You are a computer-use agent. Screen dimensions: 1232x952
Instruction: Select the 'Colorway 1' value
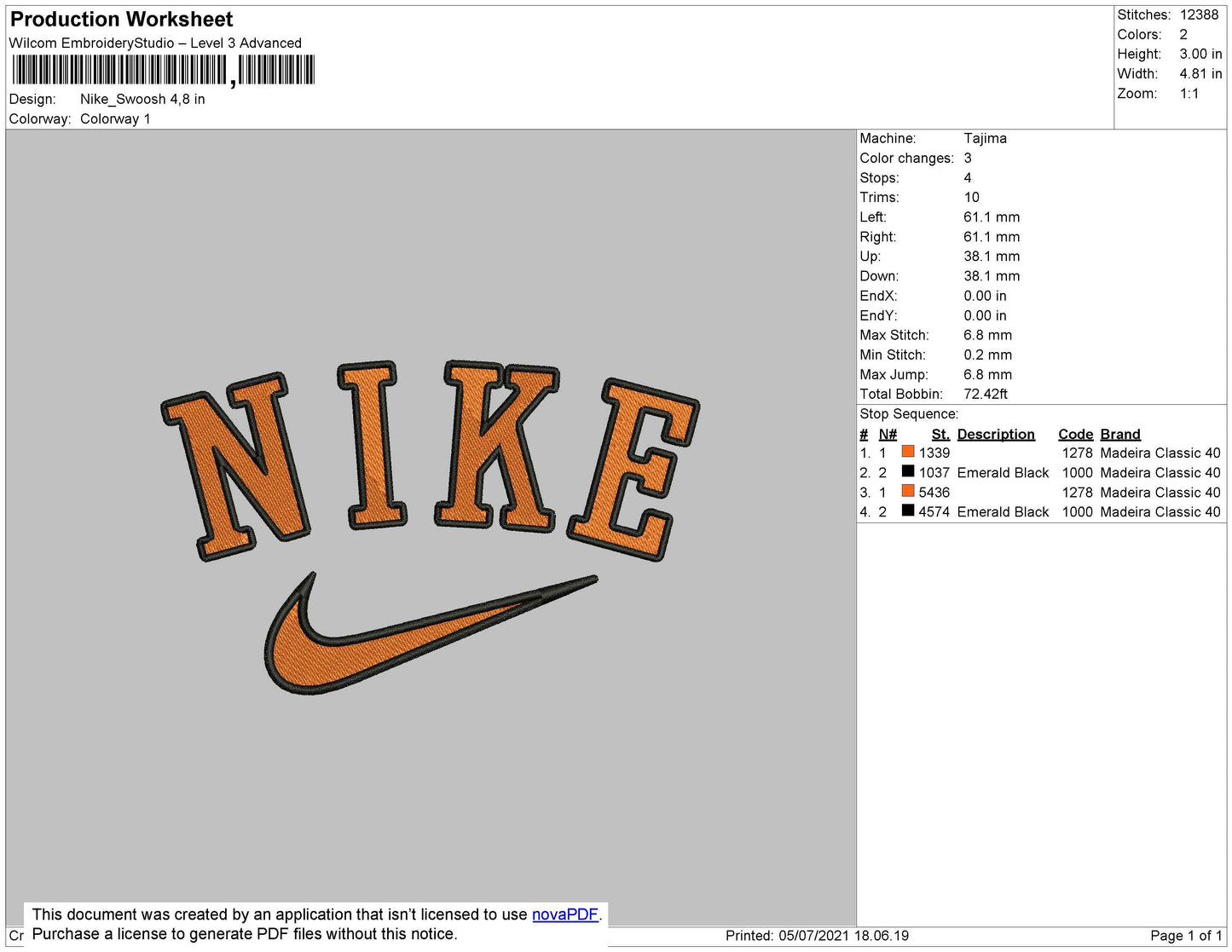(115, 118)
